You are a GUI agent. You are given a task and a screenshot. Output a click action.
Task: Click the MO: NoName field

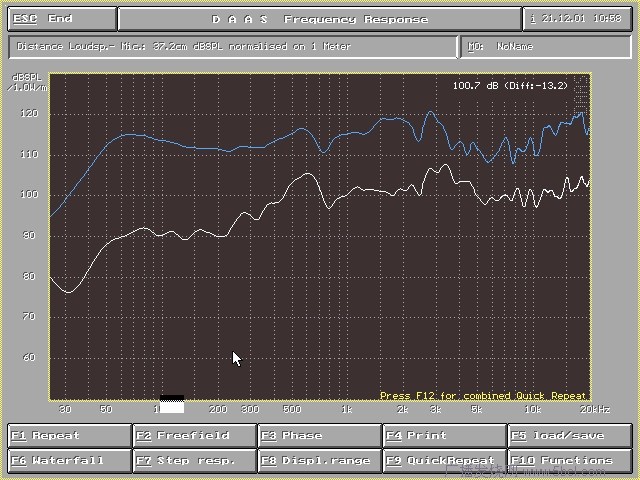point(546,46)
